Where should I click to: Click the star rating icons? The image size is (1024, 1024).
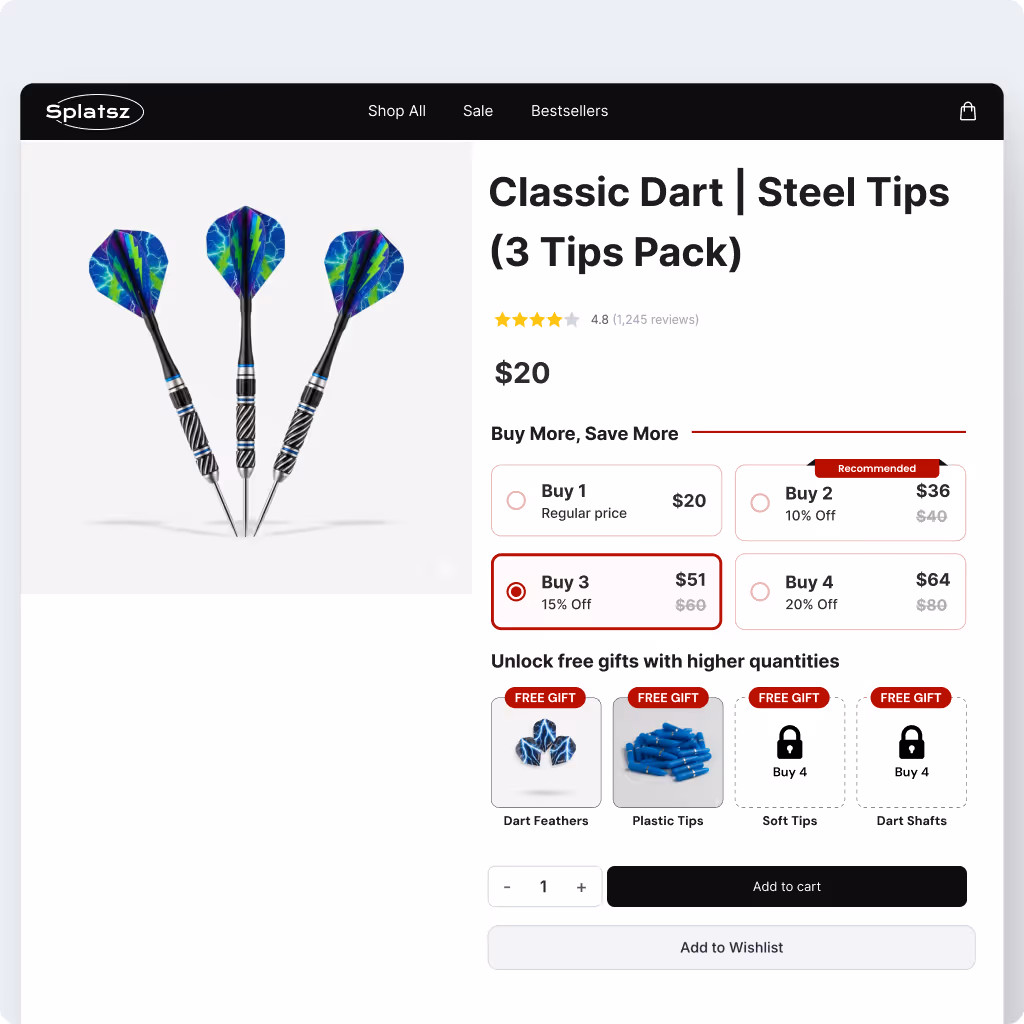[536, 319]
